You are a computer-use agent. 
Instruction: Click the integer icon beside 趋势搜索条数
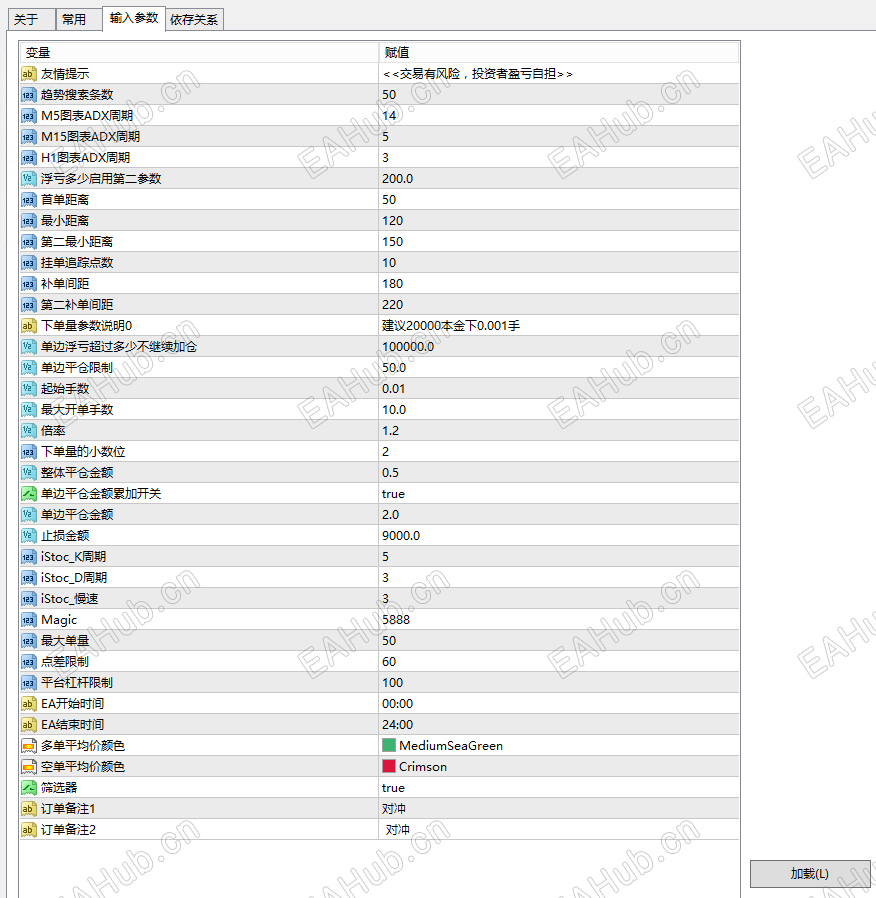coord(29,95)
